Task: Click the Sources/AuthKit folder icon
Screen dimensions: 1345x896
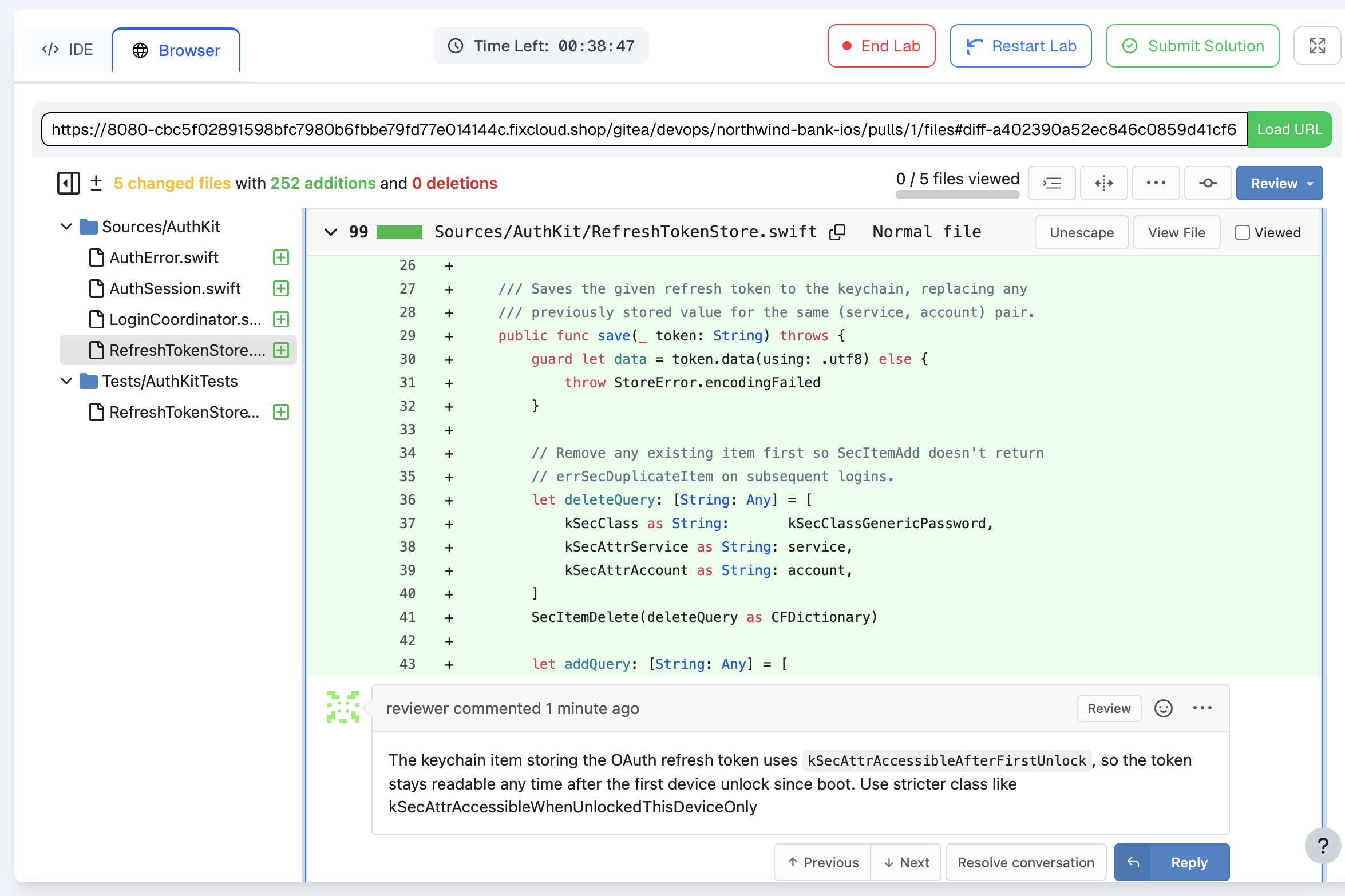Action: (x=88, y=227)
